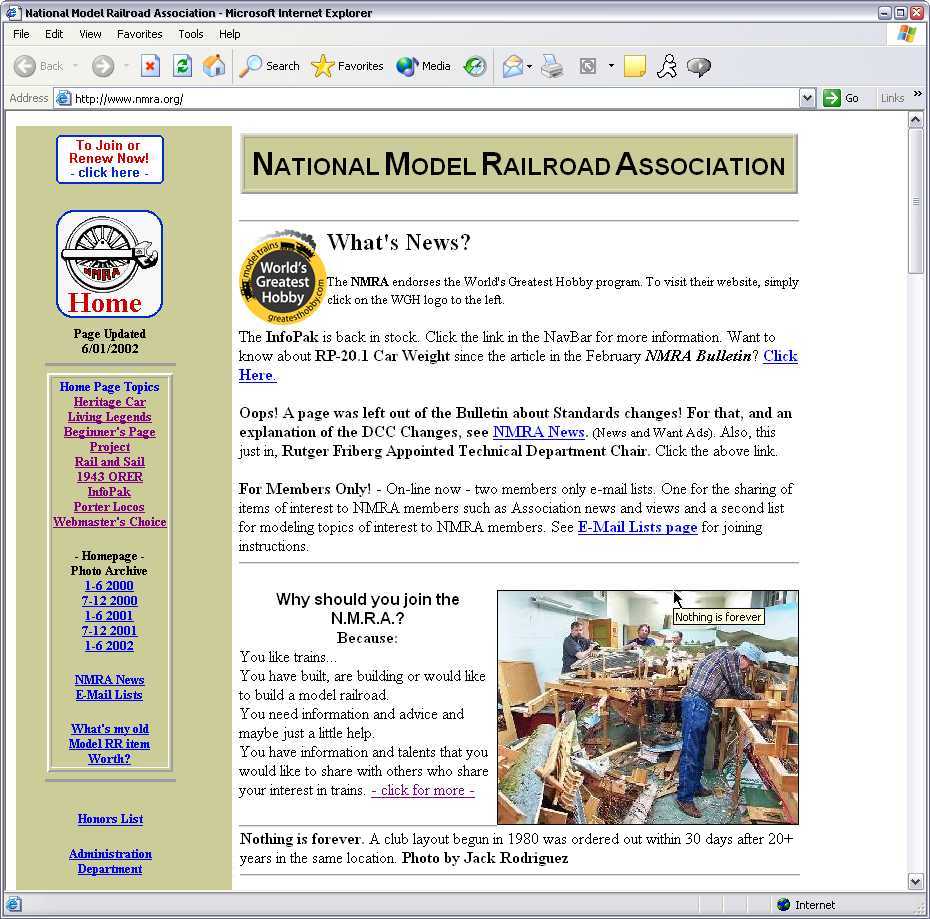Open the Heritage Car link
This screenshot has width=930, height=919.
110,402
